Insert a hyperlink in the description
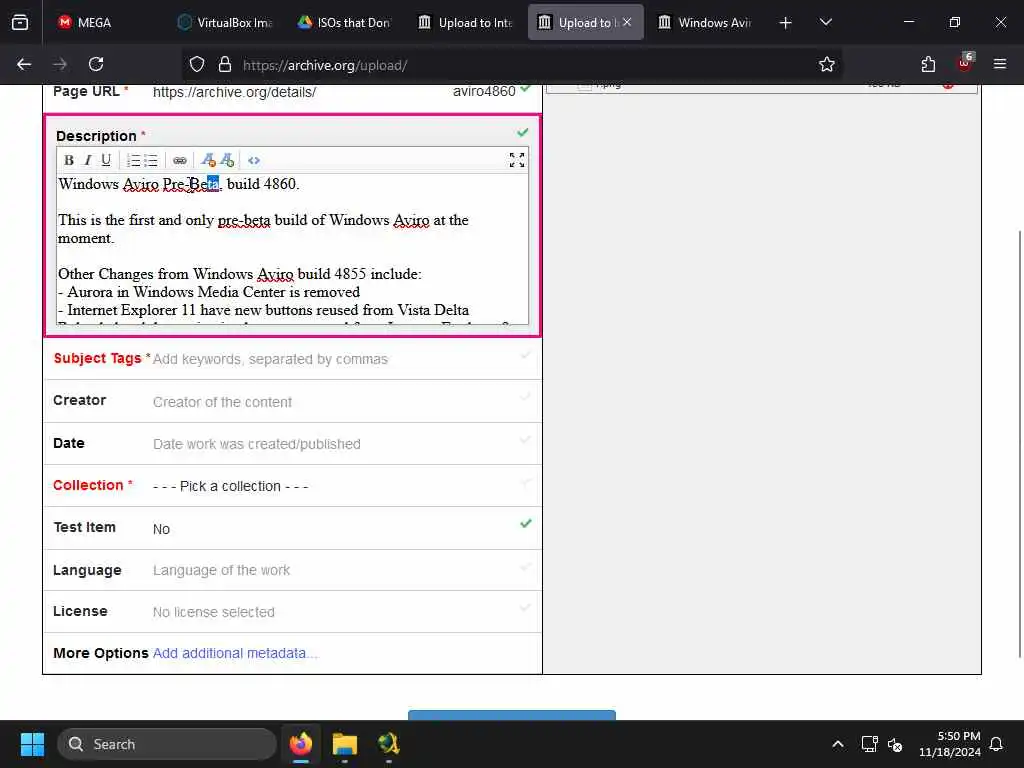Screen dimensions: 1024x768 click(x=180, y=160)
